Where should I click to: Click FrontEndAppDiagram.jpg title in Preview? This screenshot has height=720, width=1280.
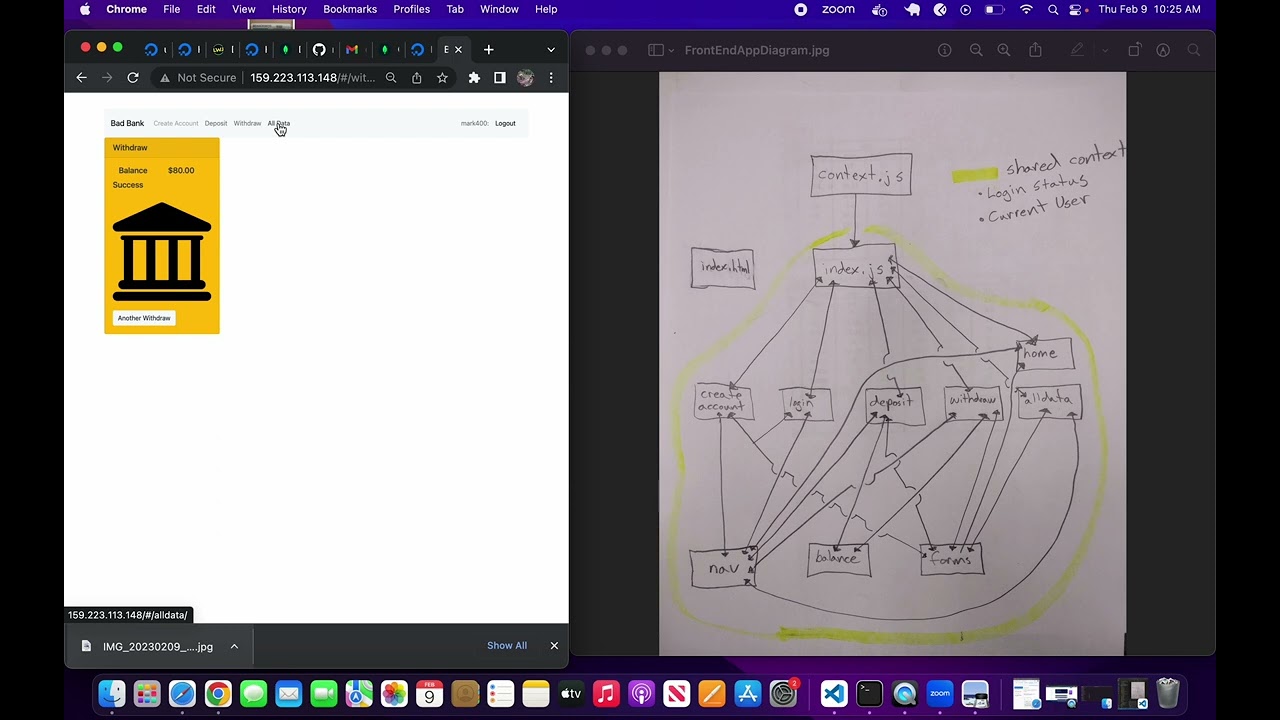757,50
